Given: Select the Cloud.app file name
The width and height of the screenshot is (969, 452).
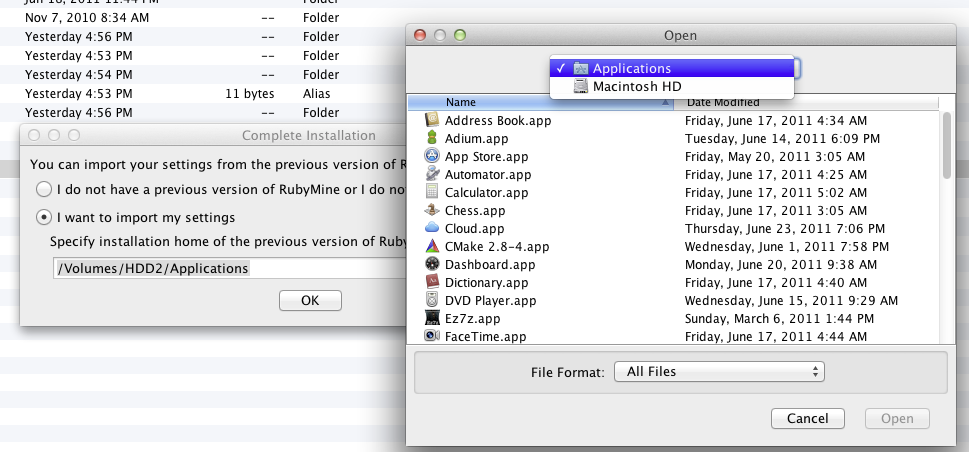Looking at the screenshot, I should (x=475, y=228).
